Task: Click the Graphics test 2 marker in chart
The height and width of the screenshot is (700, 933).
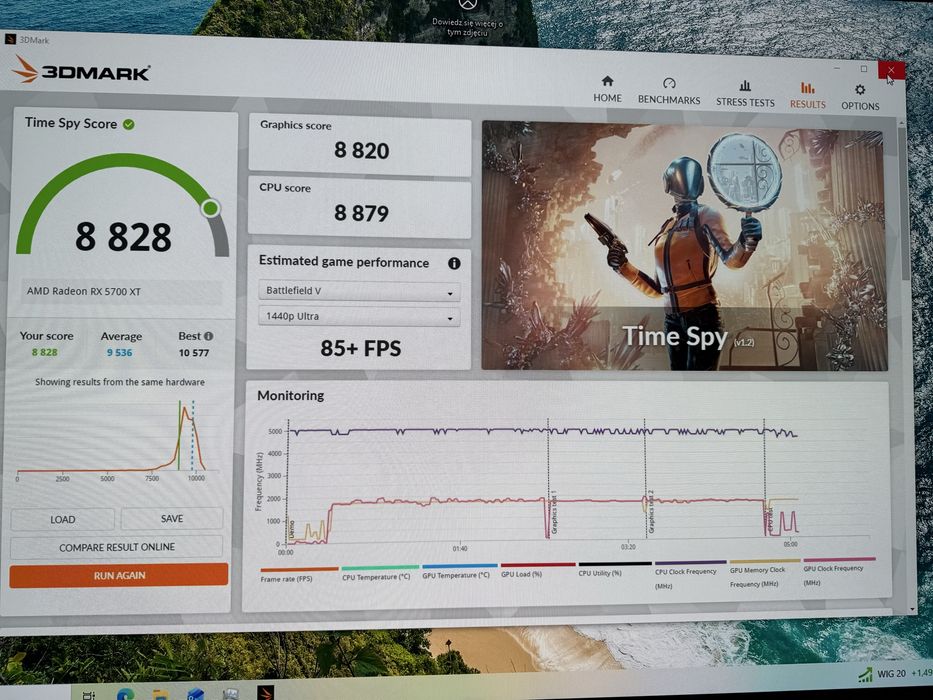Action: [x=651, y=512]
